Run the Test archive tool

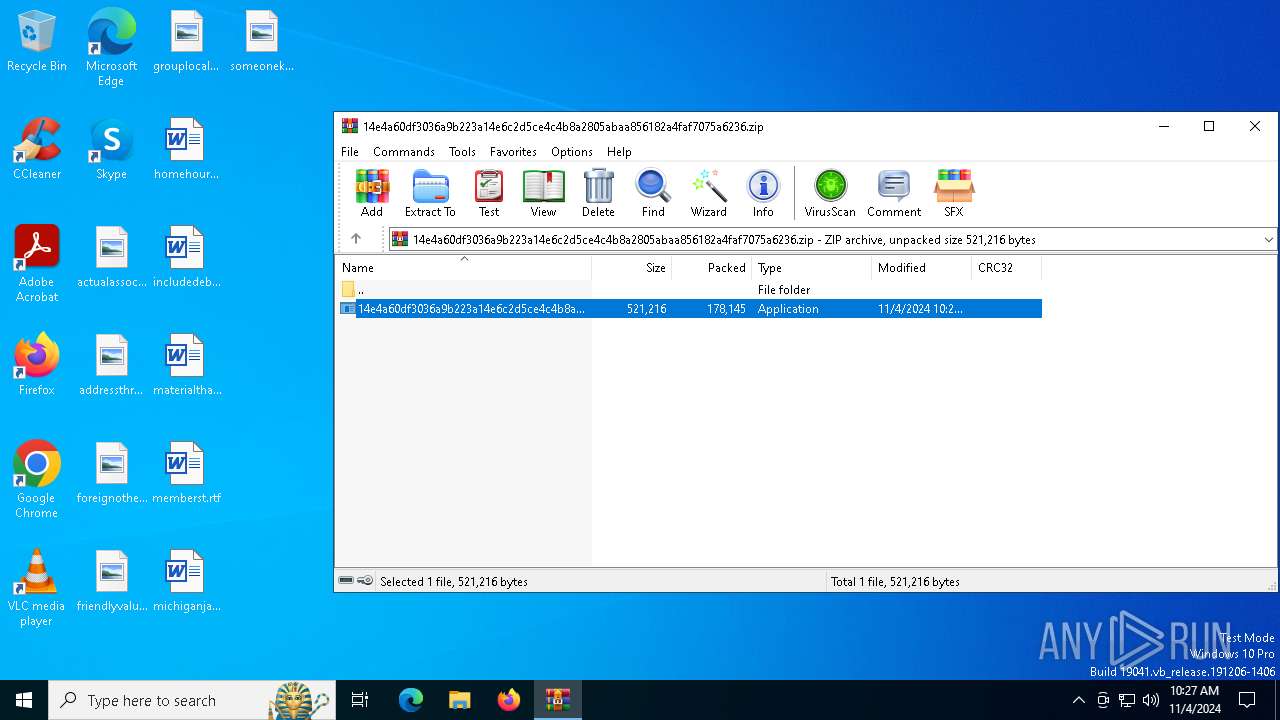(489, 193)
